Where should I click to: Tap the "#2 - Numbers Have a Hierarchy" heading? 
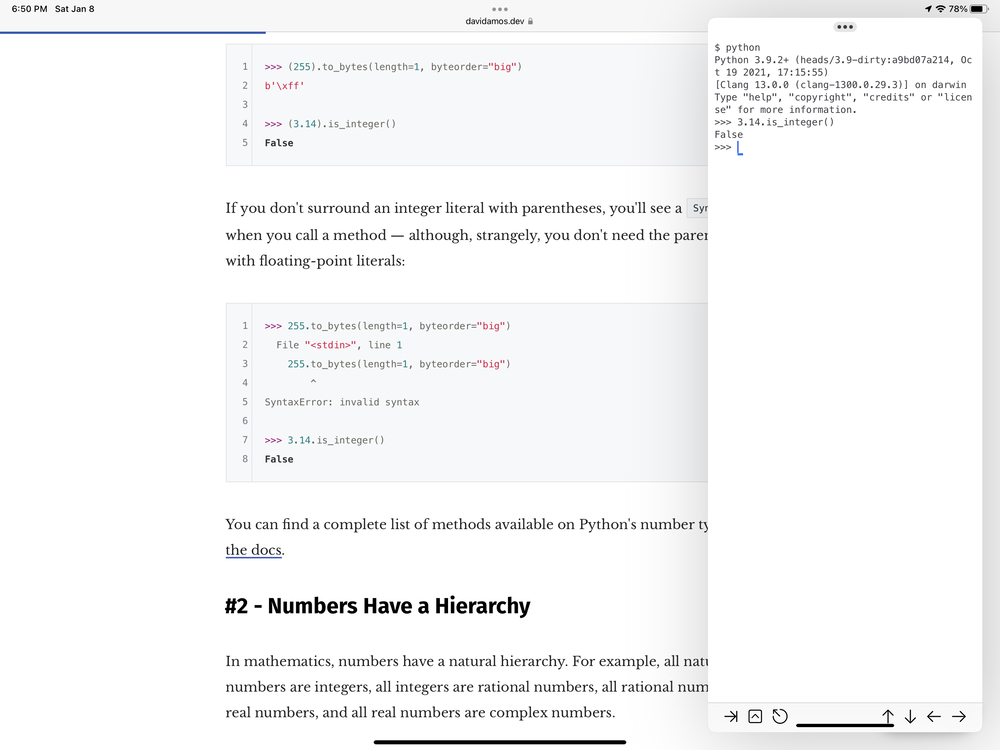pyautogui.click(x=378, y=606)
